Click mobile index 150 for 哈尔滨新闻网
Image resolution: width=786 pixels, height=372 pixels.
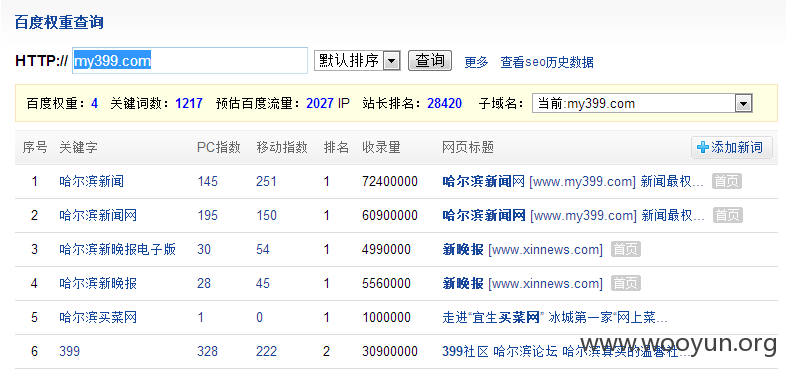click(266, 216)
